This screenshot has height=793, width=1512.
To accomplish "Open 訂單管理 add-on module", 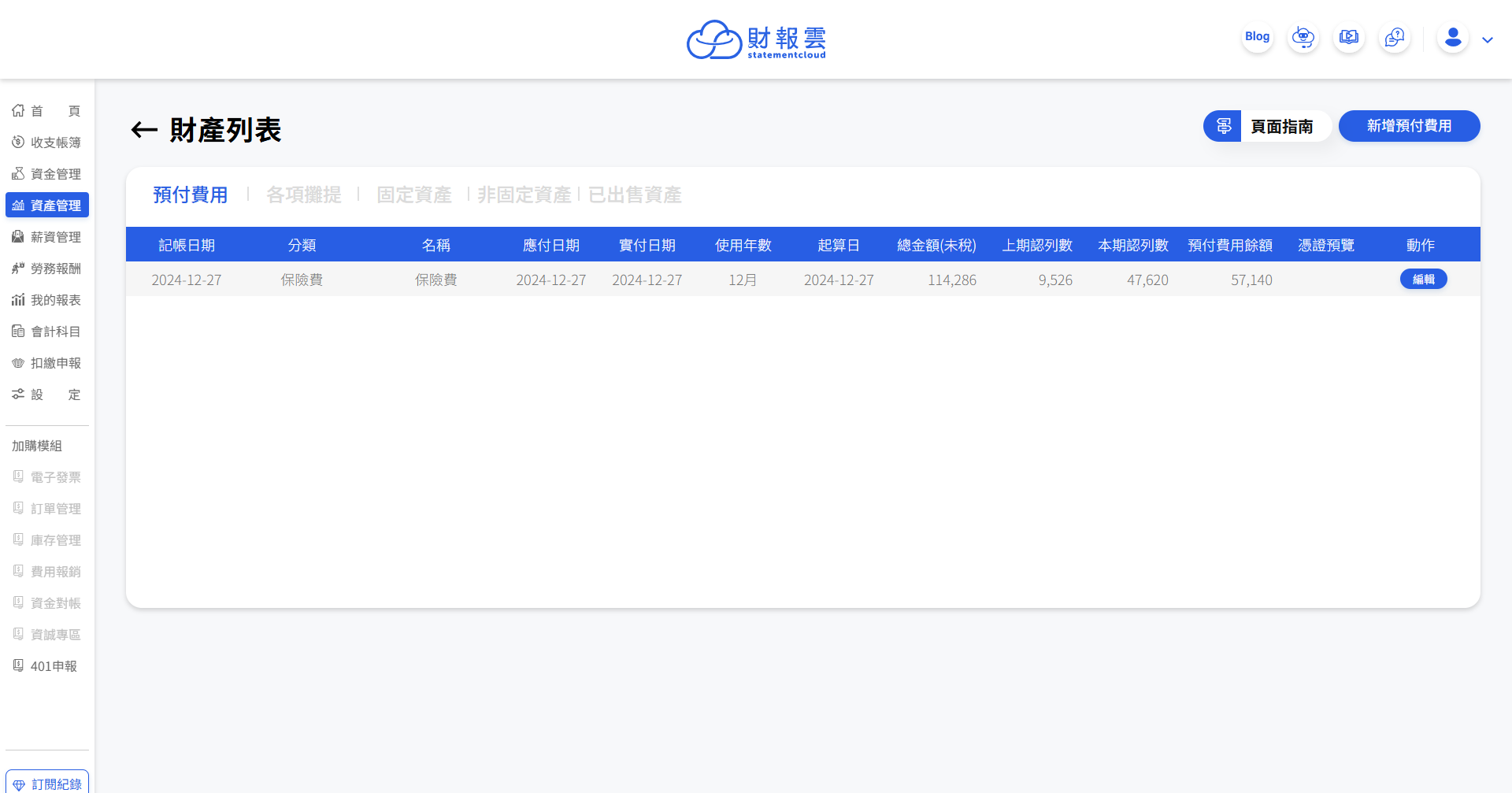I will (47, 509).
